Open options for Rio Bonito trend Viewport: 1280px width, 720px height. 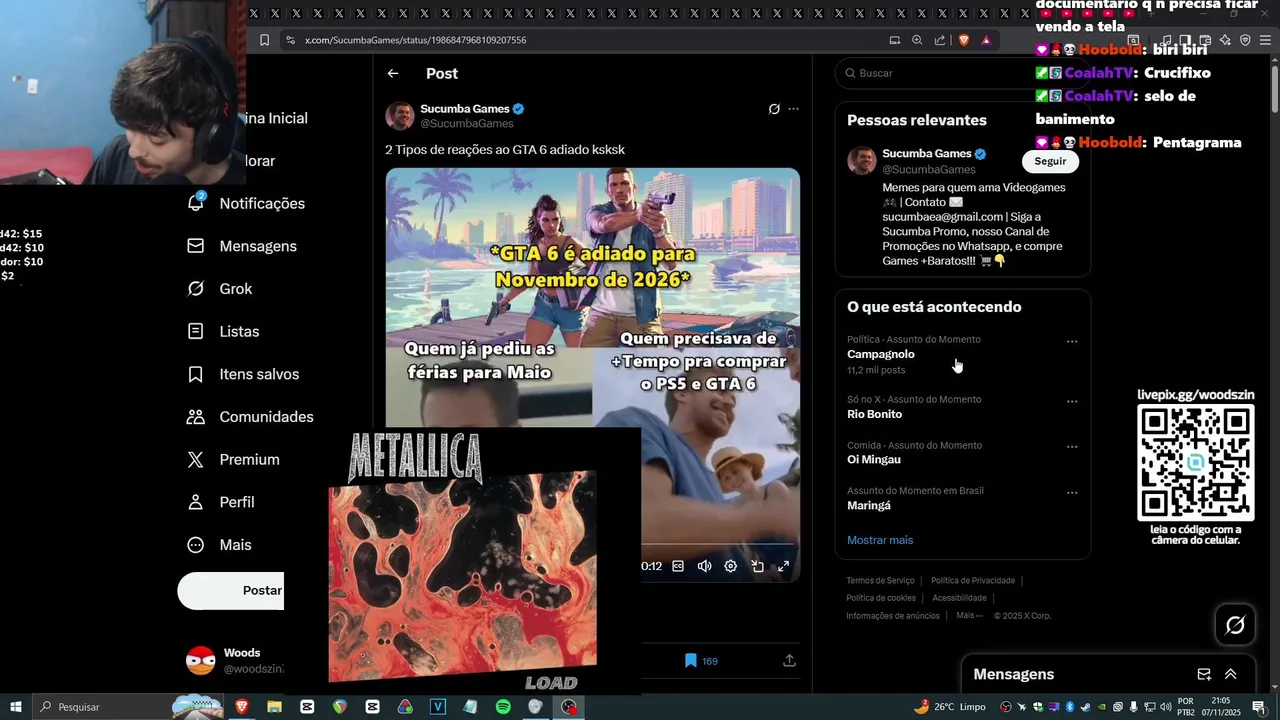1072,401
